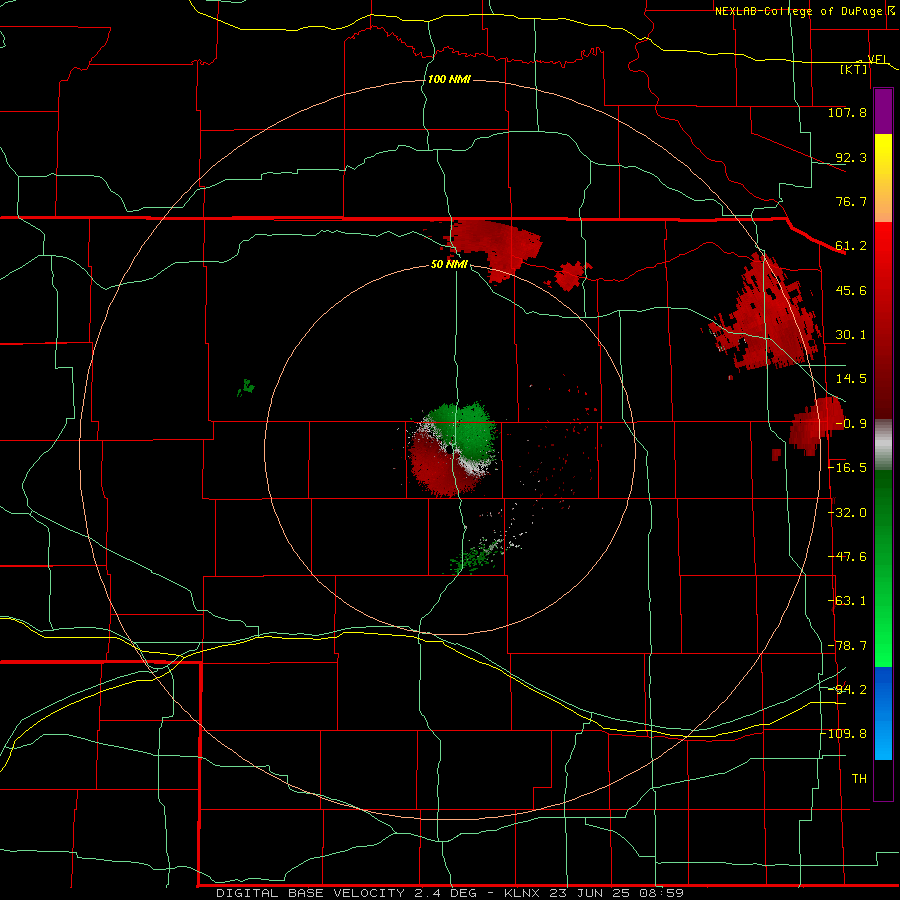900x900 pixels.
Task: Click the 08:59 timestamp in the caption
Action: (663, 893)
